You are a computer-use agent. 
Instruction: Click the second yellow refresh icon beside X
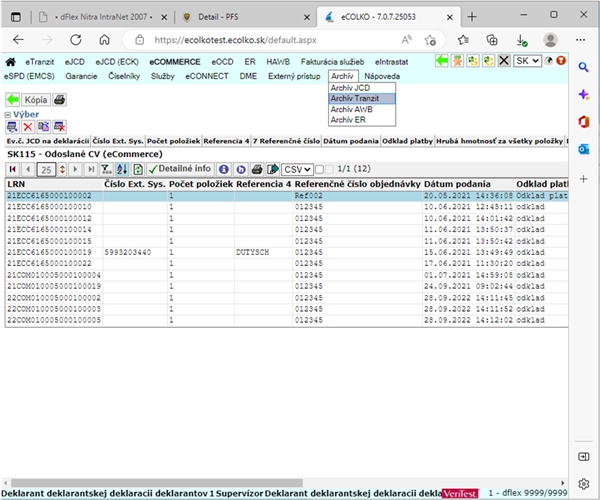[489, 60]
